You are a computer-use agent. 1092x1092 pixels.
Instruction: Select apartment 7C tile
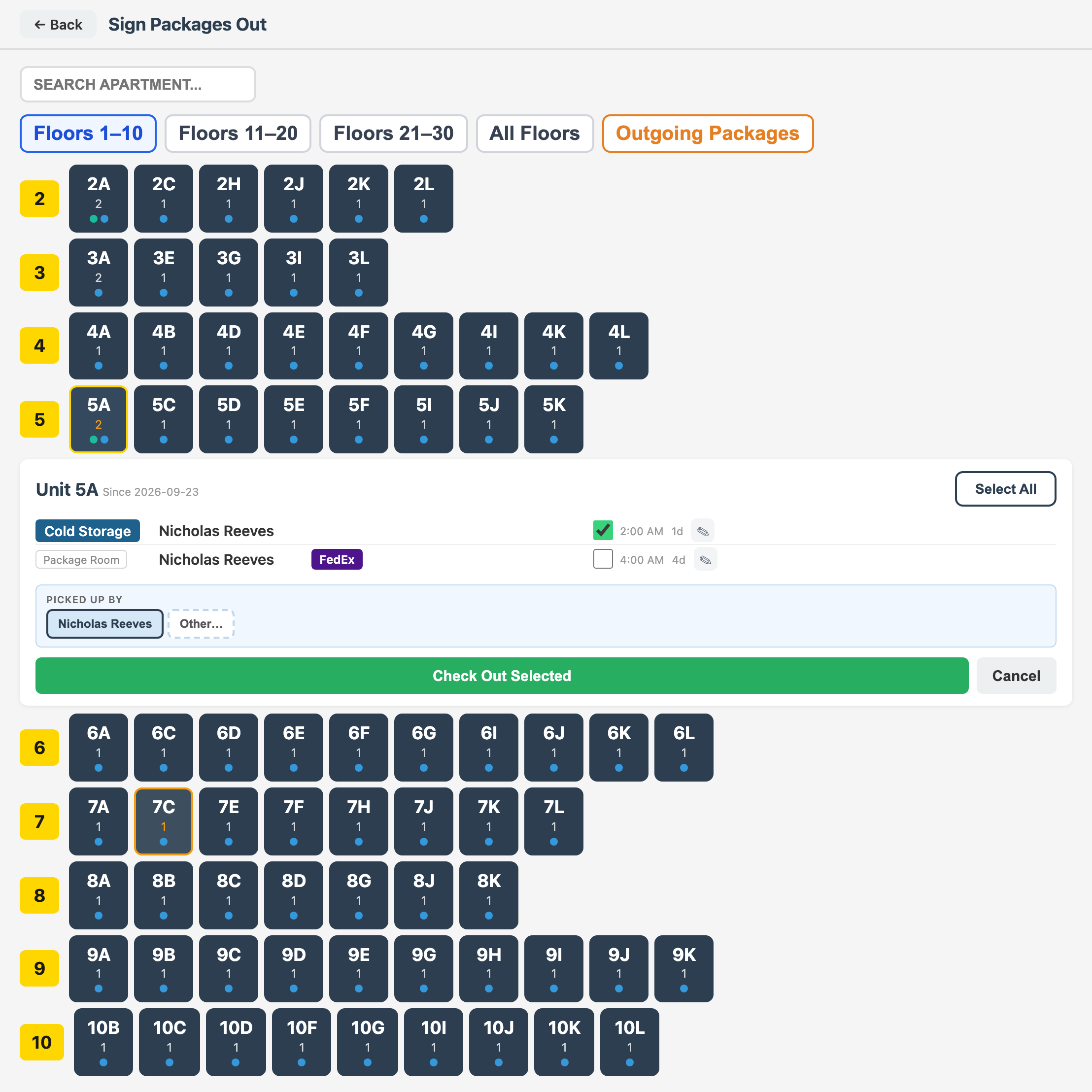click(163, 821)
